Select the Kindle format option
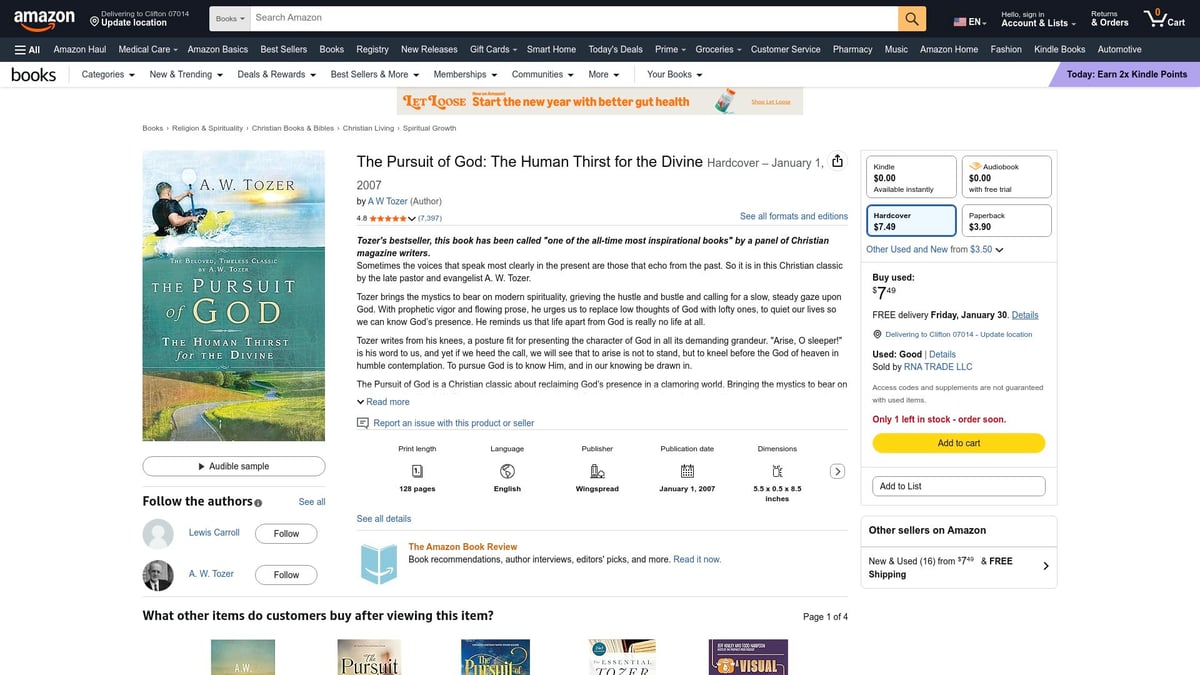Screen dimensions: 1200x675 910,176
